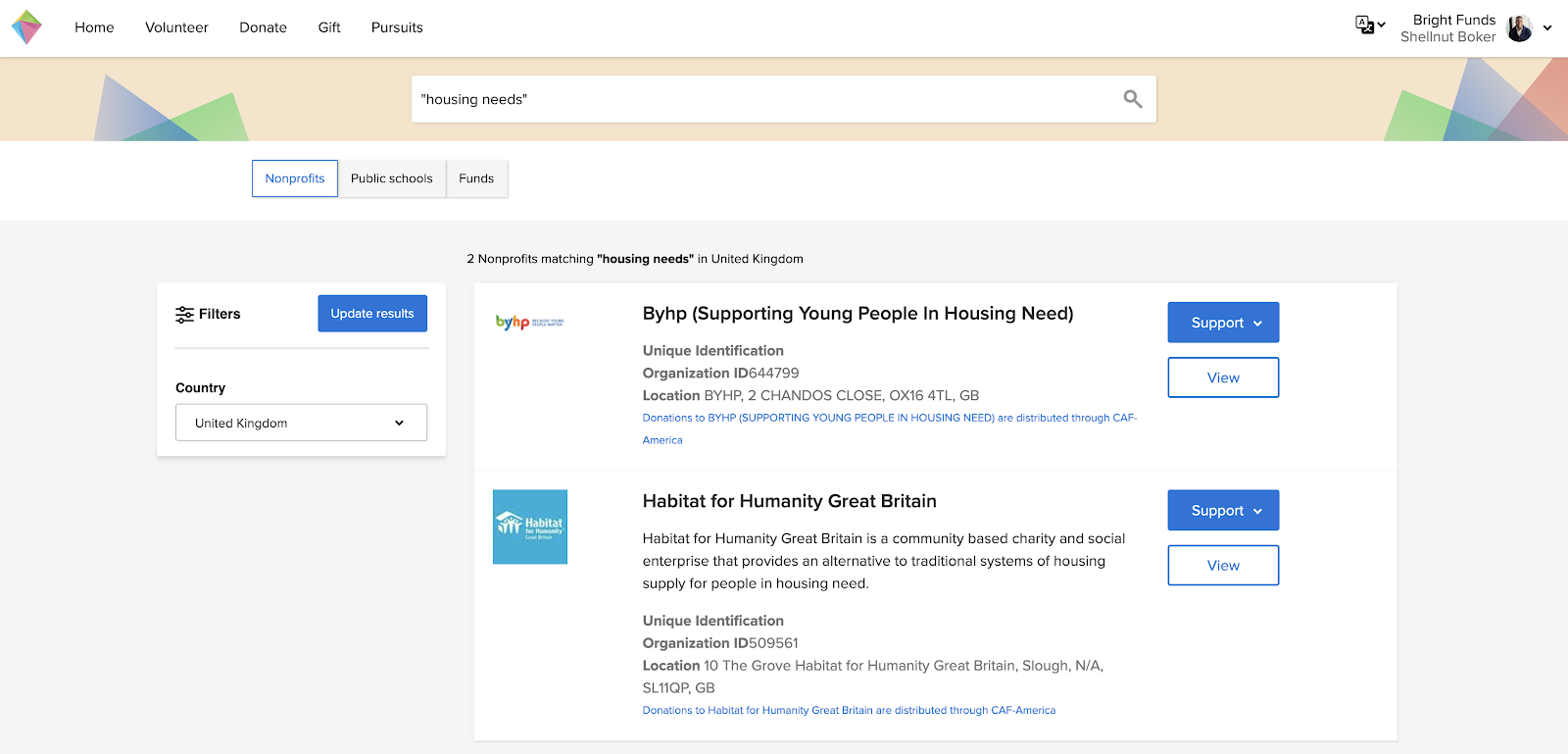
Task: Go to the Donate page
Action: (x=263, y=27)
